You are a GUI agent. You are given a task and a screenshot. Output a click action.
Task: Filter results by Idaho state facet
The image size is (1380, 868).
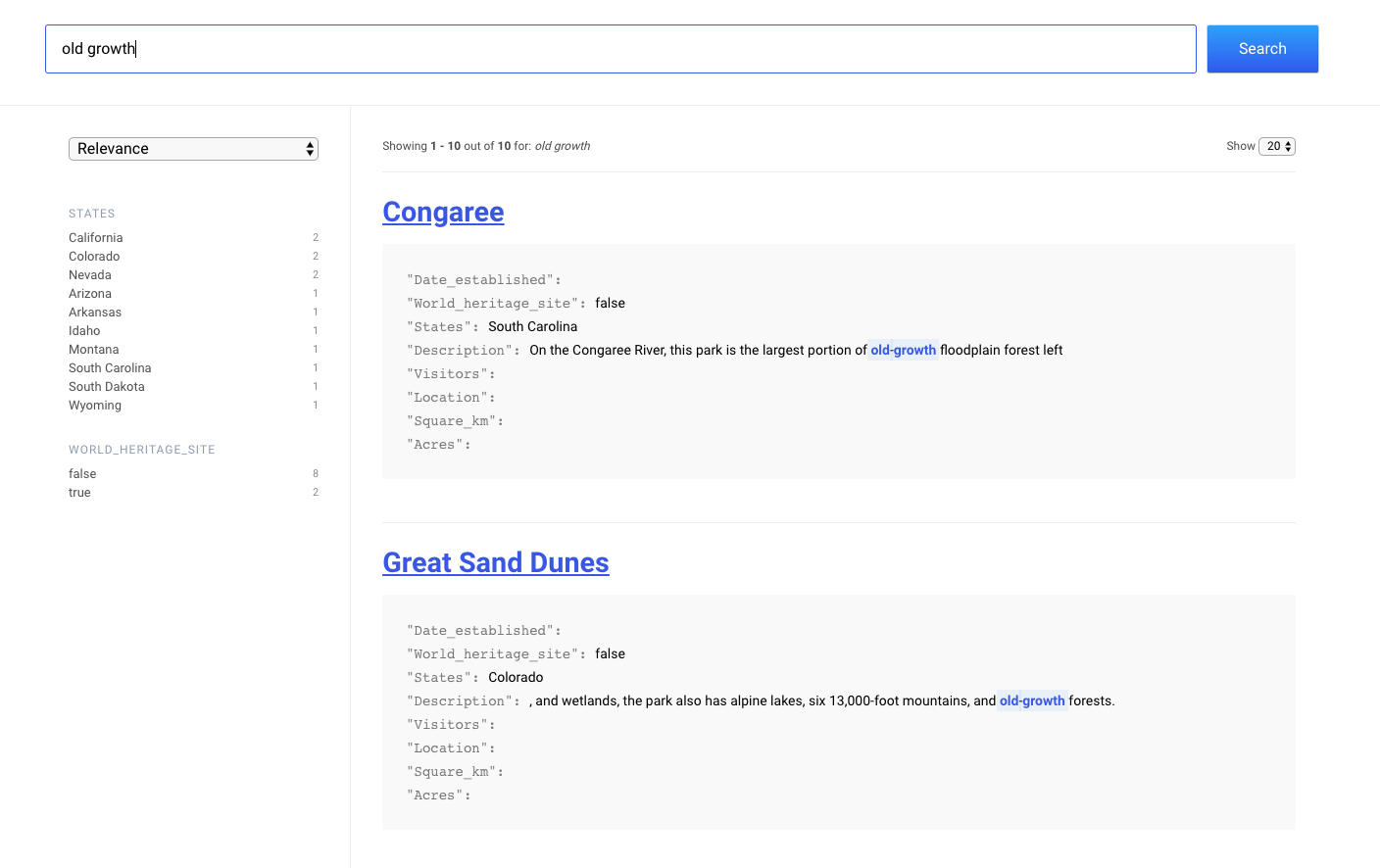(84, 330)
